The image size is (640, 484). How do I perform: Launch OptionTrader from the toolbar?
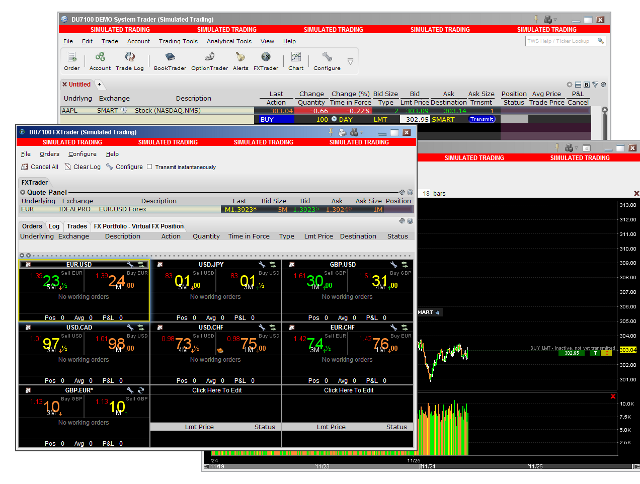tap(209, 61)
